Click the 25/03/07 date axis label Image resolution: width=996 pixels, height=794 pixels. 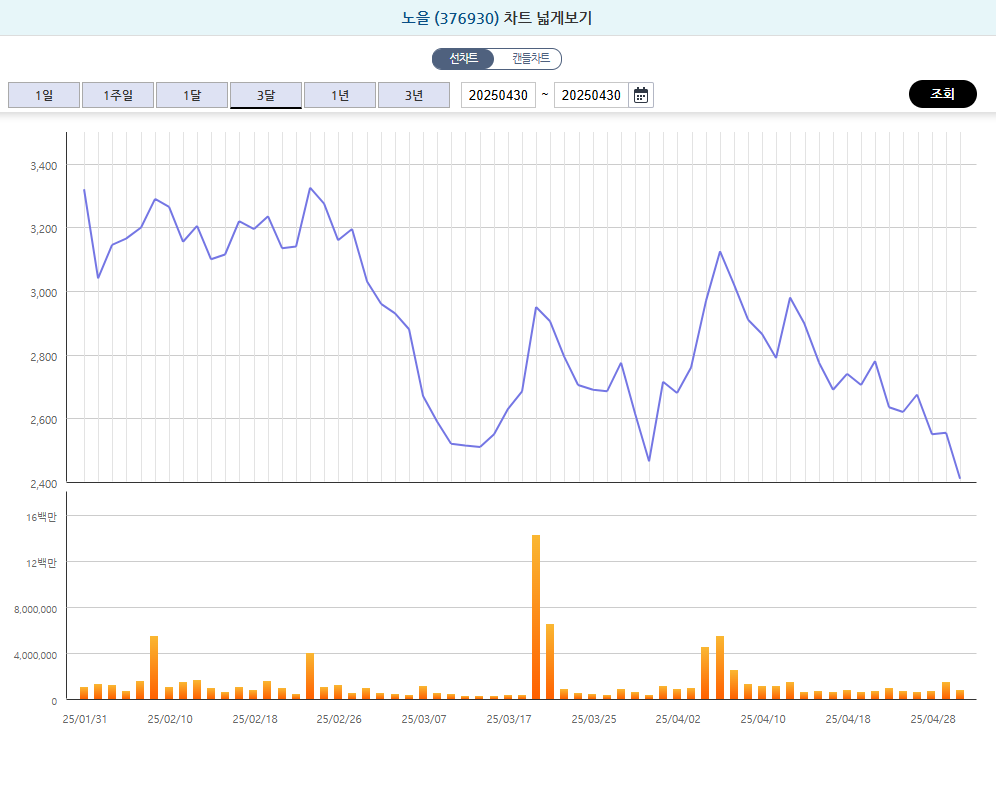pos(424,719)
